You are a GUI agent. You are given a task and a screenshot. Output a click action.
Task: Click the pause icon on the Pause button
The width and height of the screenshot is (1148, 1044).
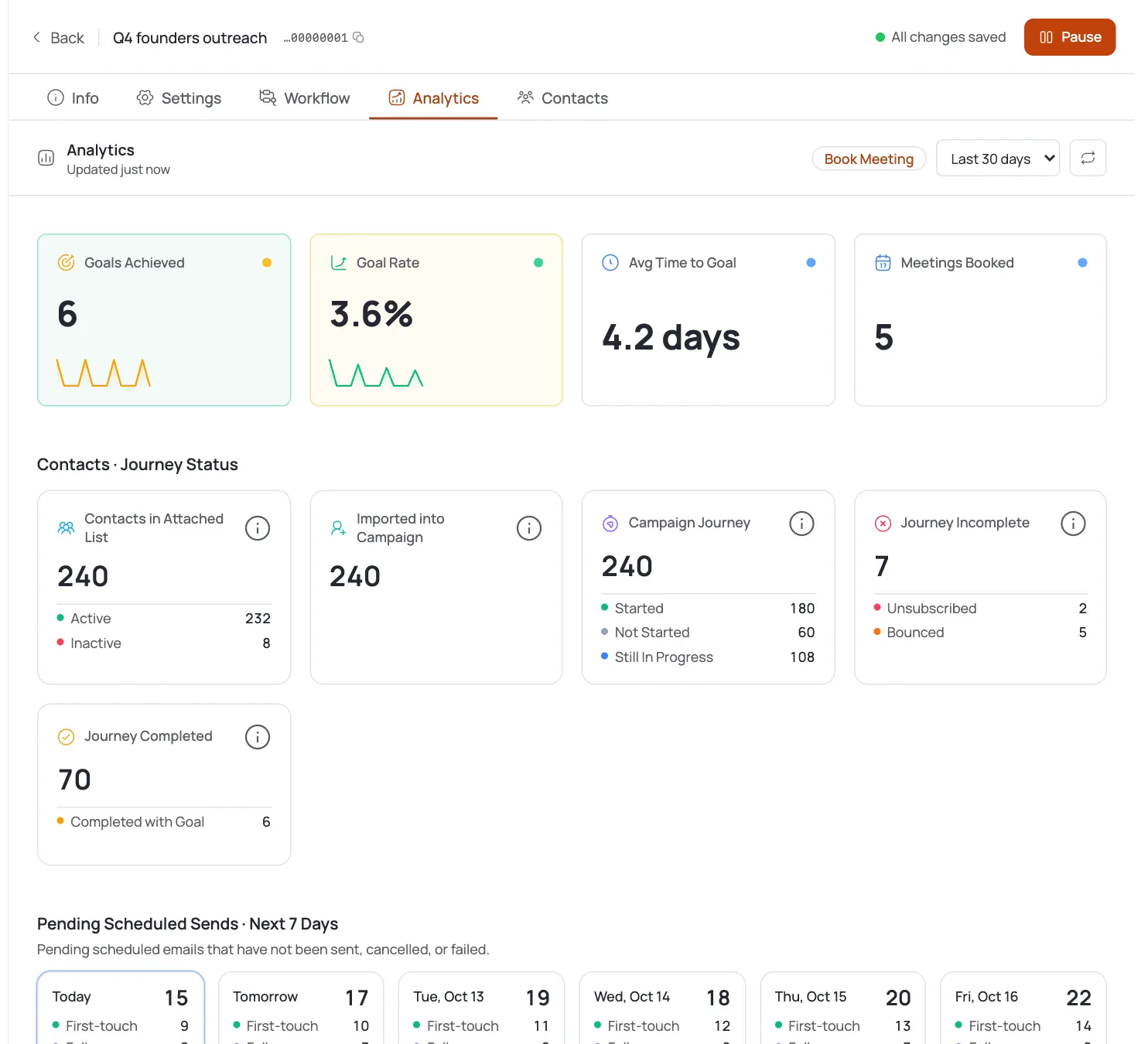pyautogui.click(x=1046, y=37)
